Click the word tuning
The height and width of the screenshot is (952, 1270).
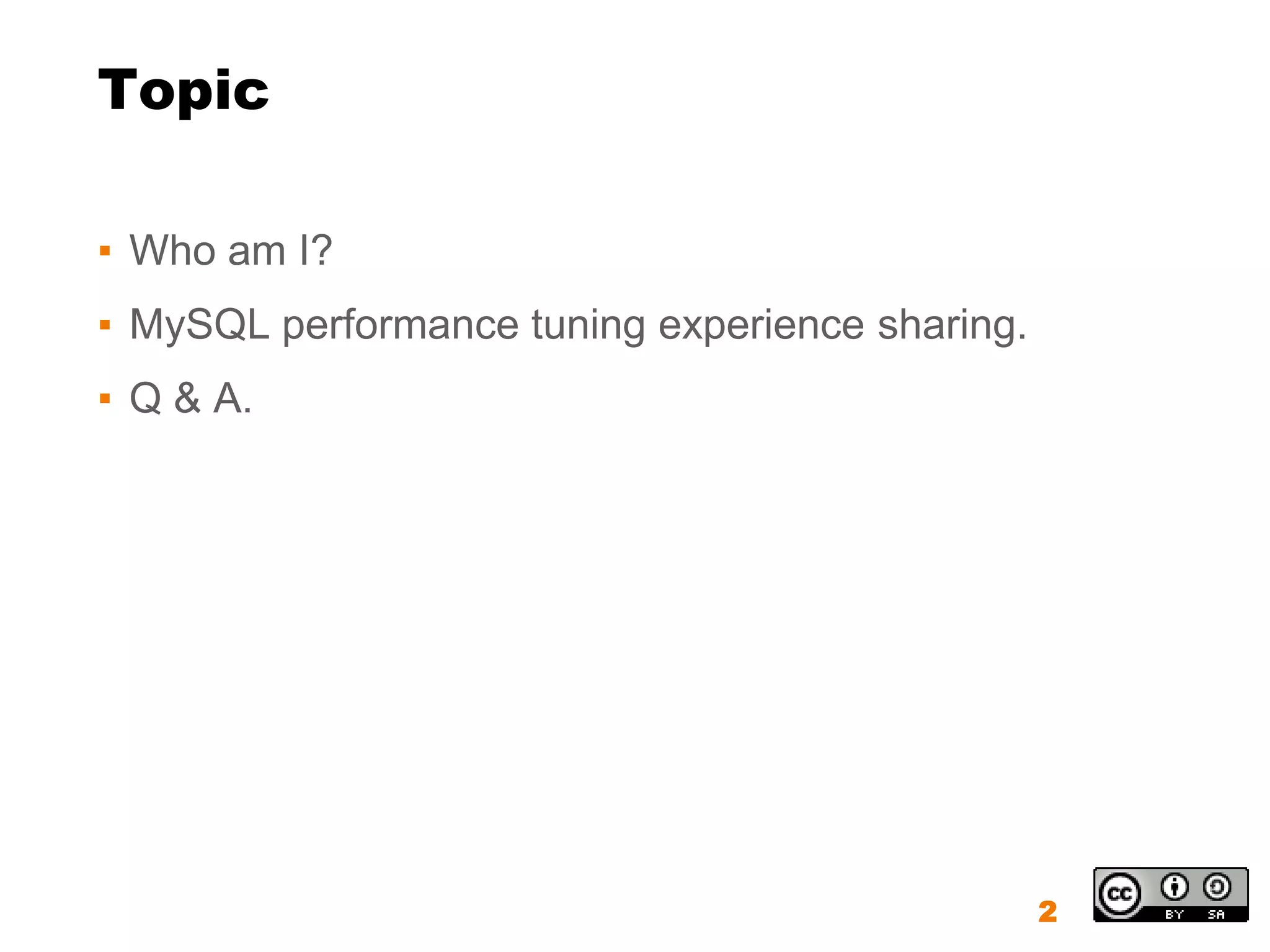coord(588,325)
